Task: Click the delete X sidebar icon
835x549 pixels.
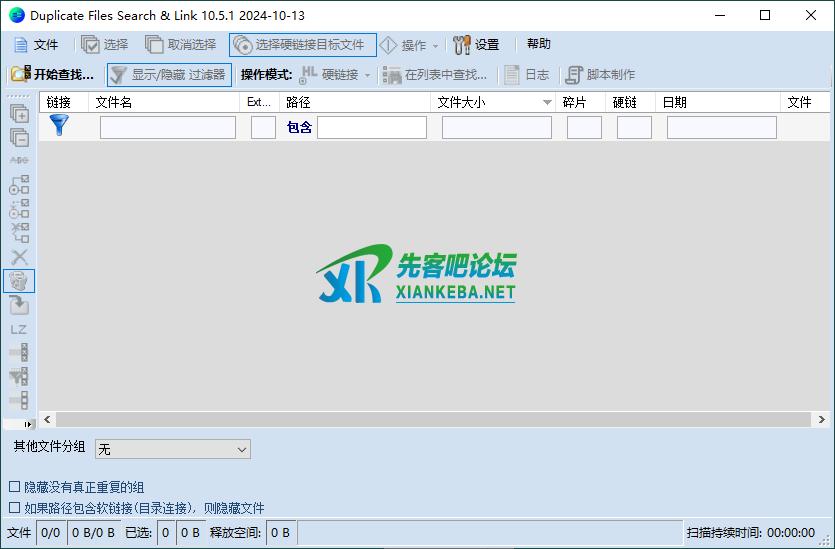Action: point(19,257)
